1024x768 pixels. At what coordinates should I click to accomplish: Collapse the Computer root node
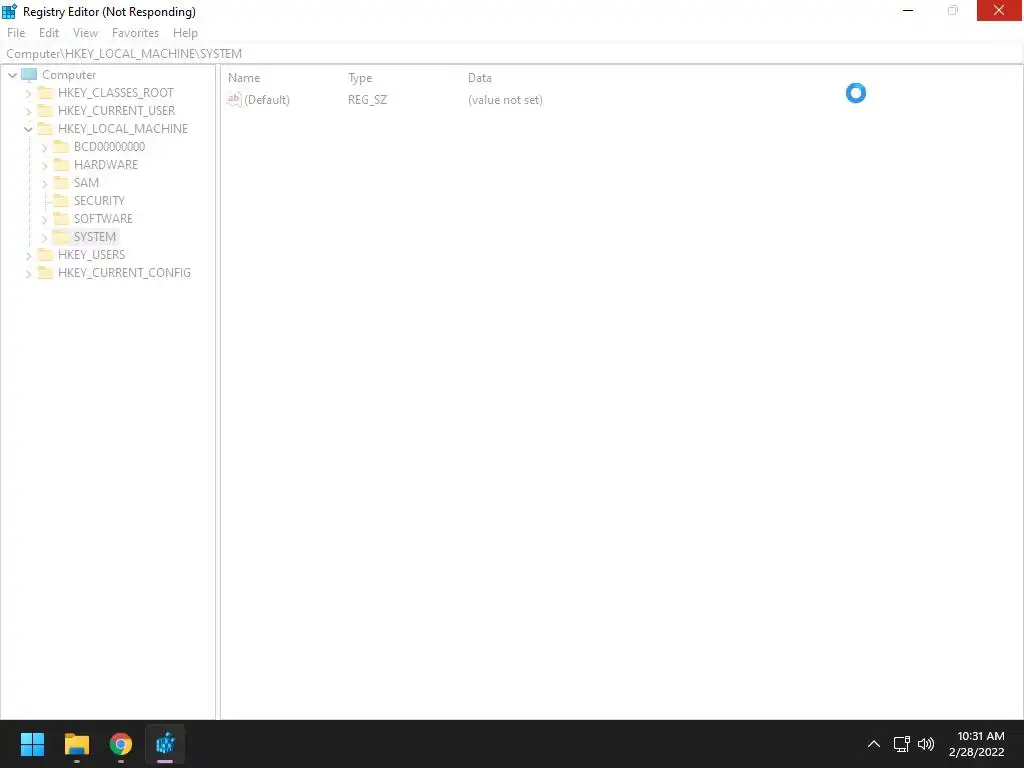[12, 75]
